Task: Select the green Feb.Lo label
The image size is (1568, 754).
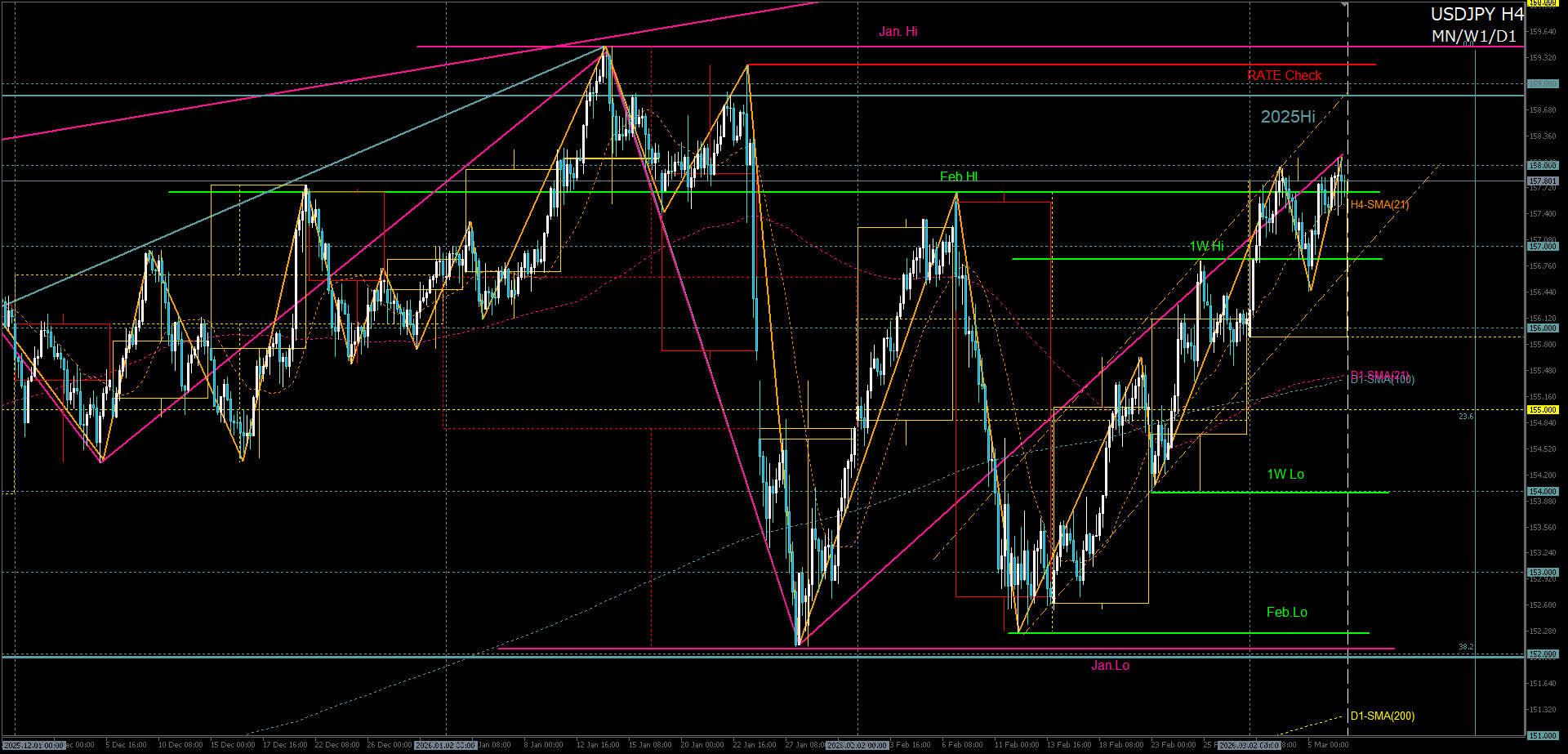Action: pos(1286,613)
